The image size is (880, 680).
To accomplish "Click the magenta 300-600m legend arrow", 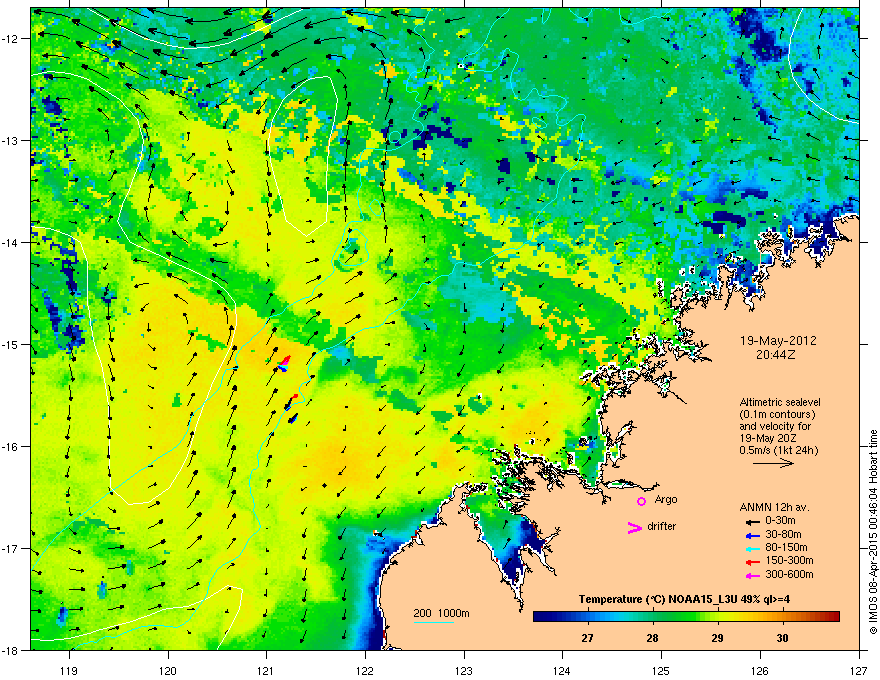I will 751,575.
